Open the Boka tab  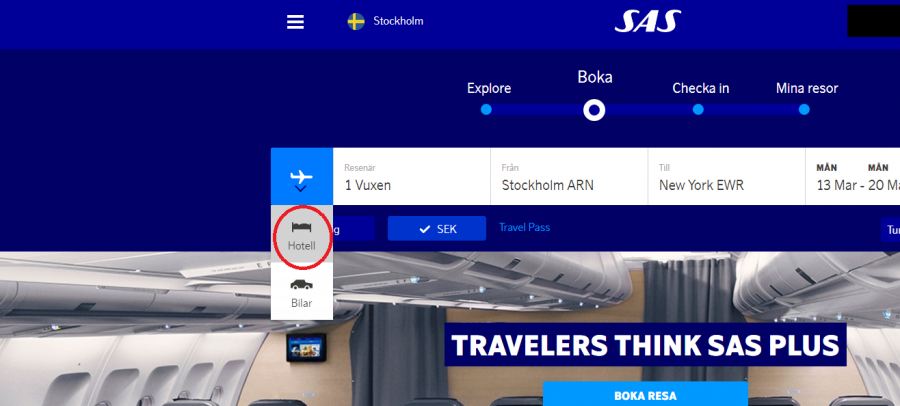[x=595, y=77]
